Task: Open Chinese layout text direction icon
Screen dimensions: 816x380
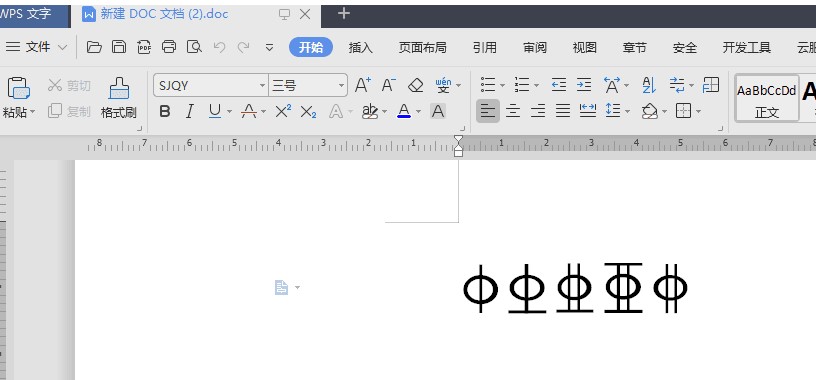Action: tap(612, 84)
